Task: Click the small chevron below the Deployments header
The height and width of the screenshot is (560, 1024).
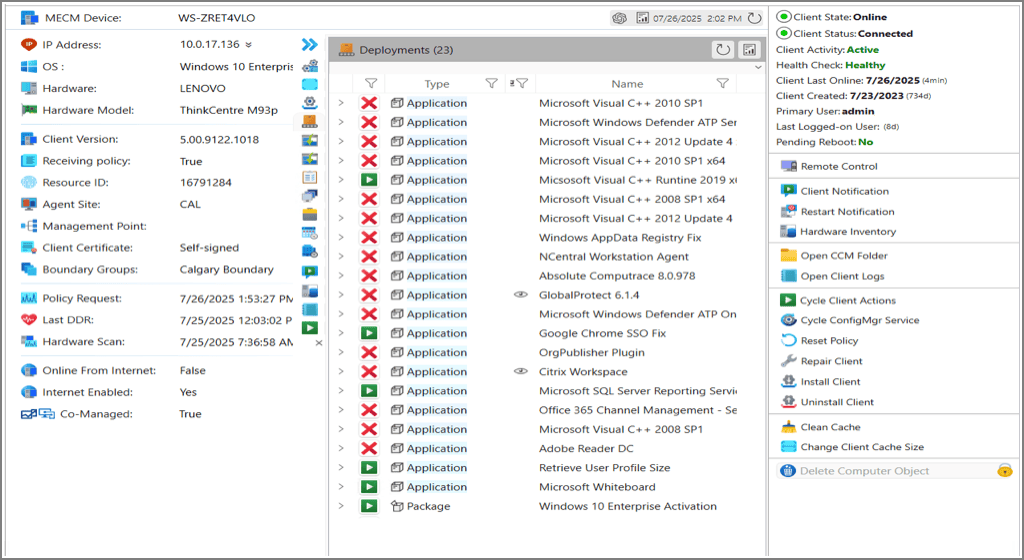Action: click(x=758, y=67)
